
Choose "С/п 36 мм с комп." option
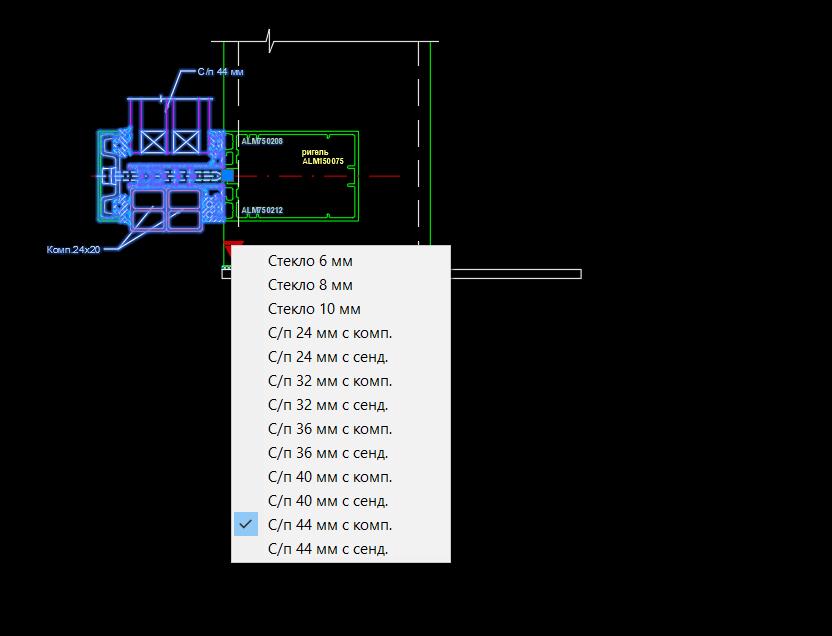[x=330, y=429]
